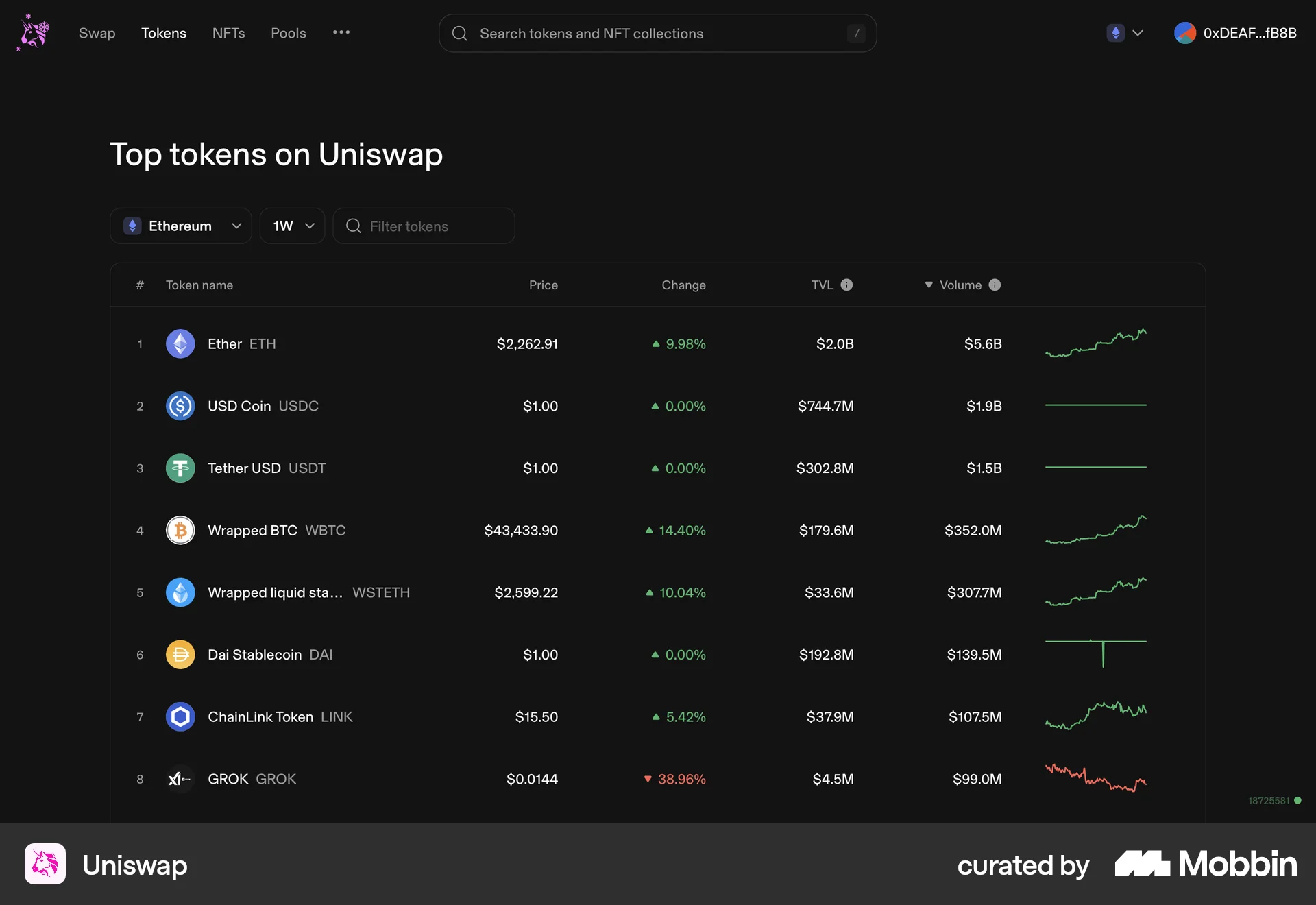Viewport: 1316px width, 905px height.
Task: Click the Uniswap unicorn logo
Action: click(x=32, y=32)
